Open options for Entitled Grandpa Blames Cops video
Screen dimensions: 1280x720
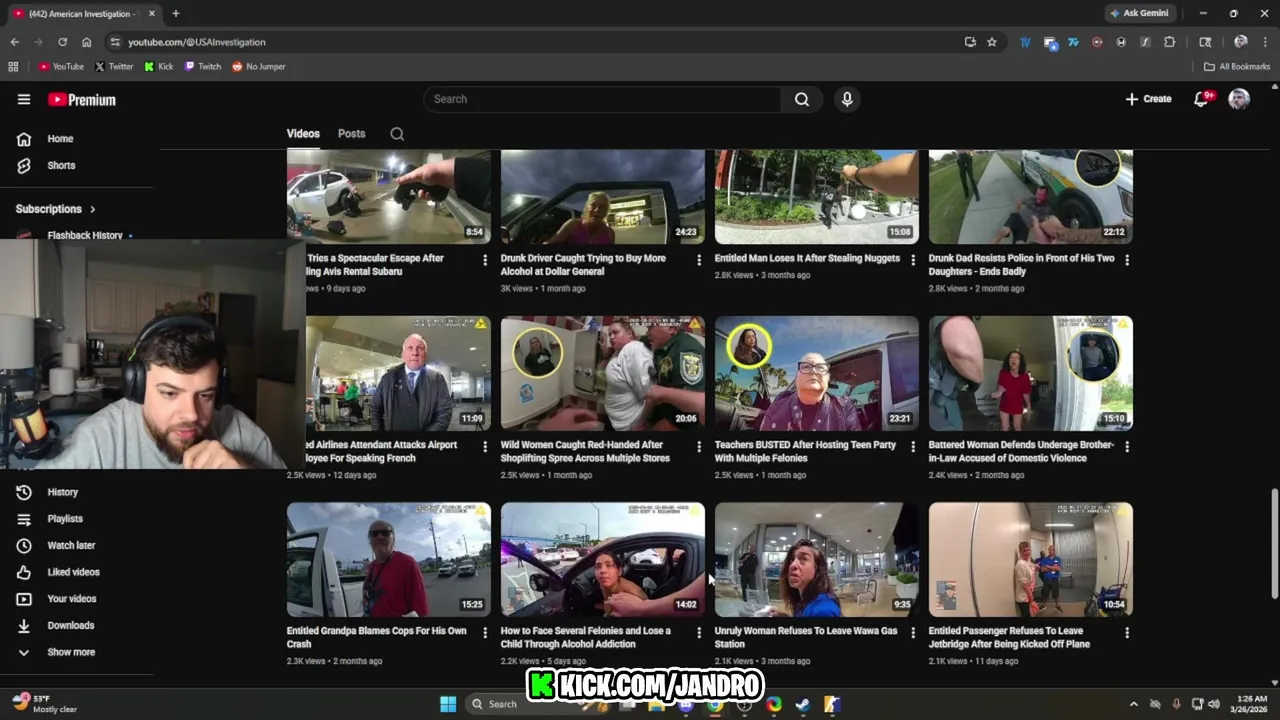[x=485, y=632]
